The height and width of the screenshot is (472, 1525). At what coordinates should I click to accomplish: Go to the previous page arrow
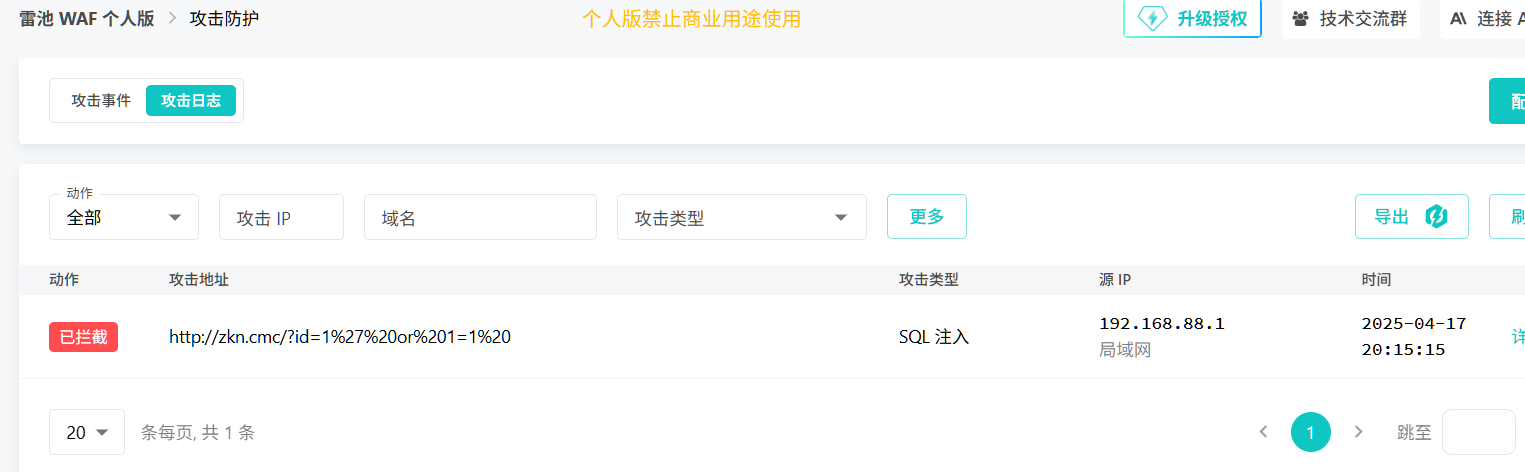coord(1263,432)
